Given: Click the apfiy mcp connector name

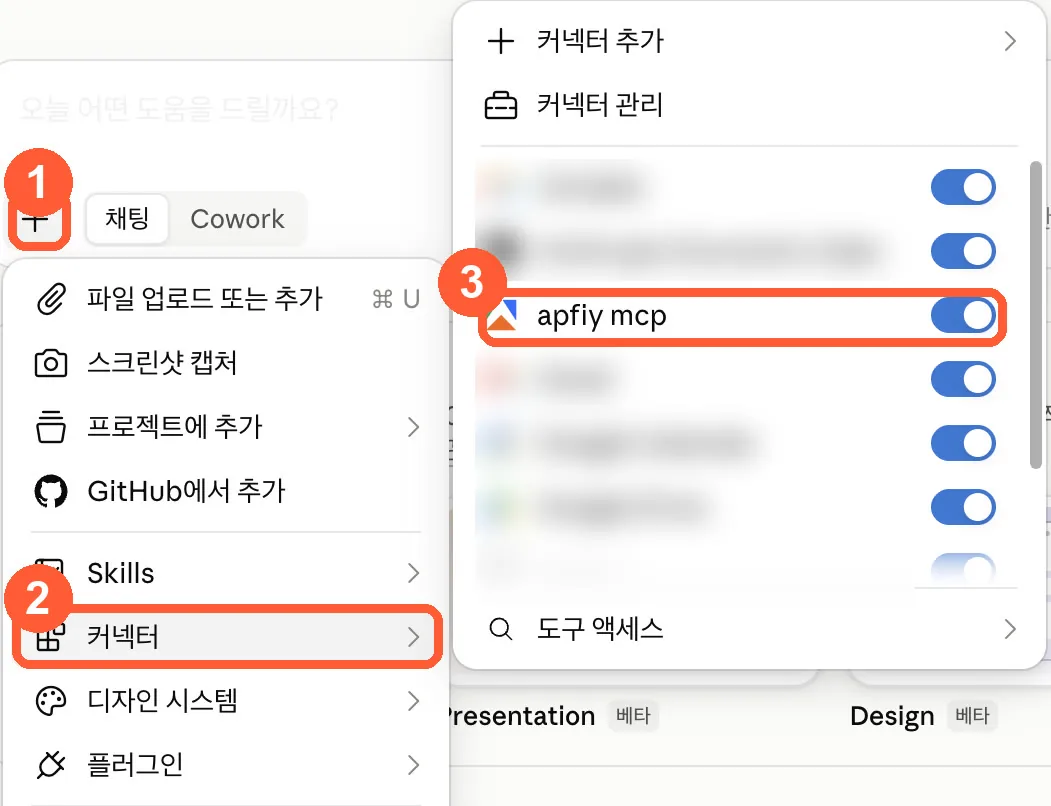Looking at the screenshot, I should pyautogui.click(x=602, y=316).
